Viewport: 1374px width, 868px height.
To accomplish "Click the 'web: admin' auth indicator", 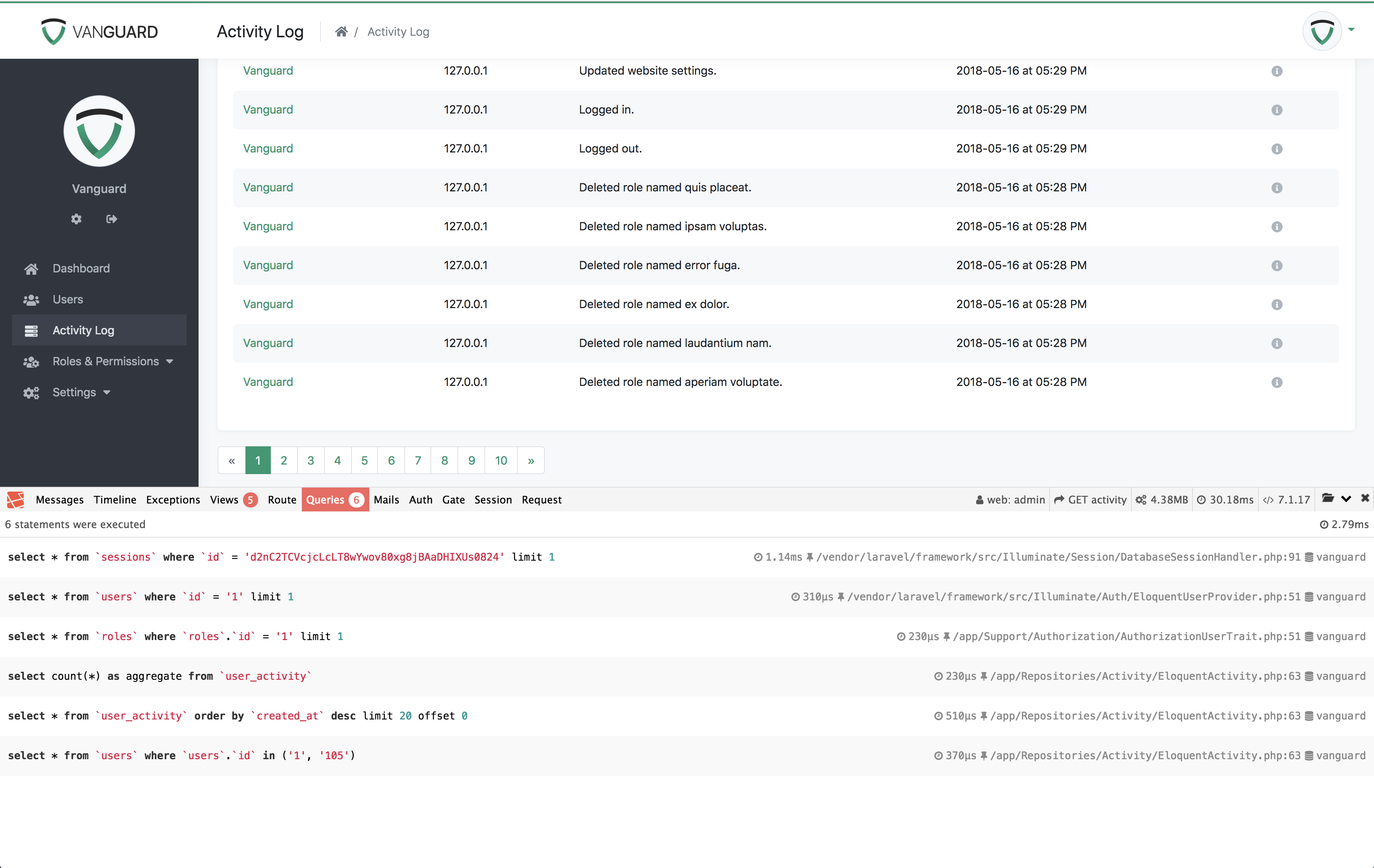I will (x=1010, y=500).
